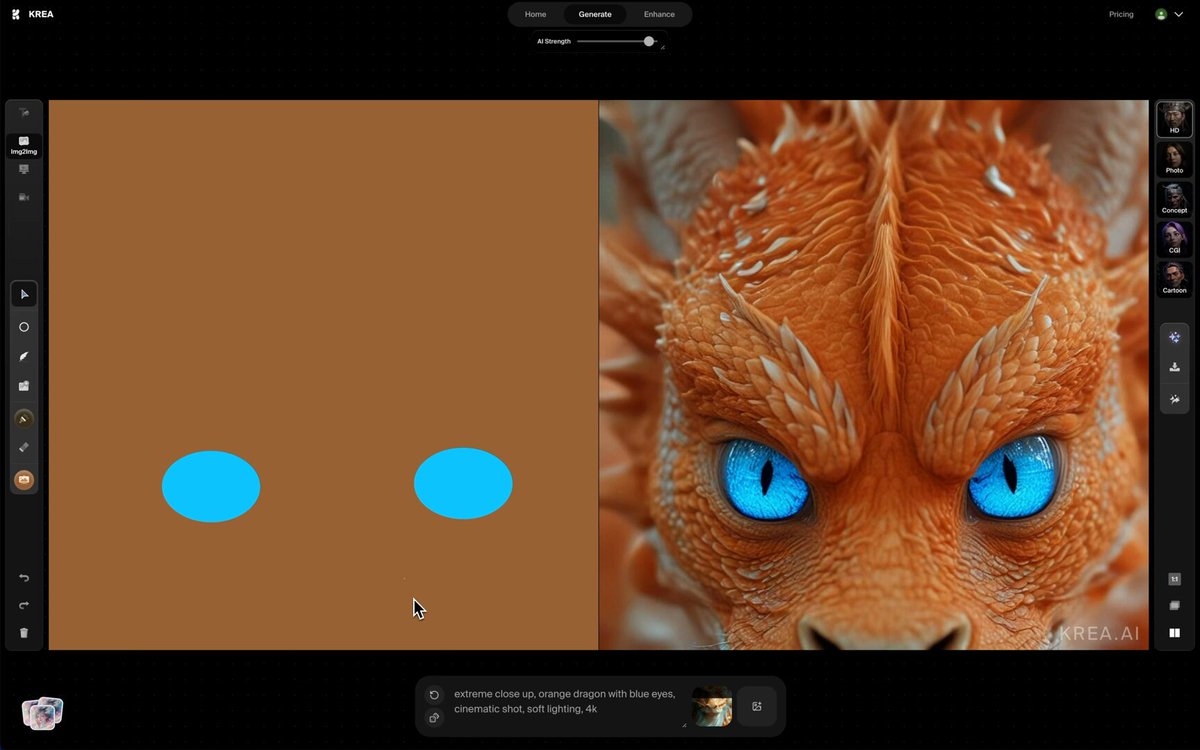Open the Home tab
Image resolution: width=1200 pixels, height=750 pixels.
[536, 14]
